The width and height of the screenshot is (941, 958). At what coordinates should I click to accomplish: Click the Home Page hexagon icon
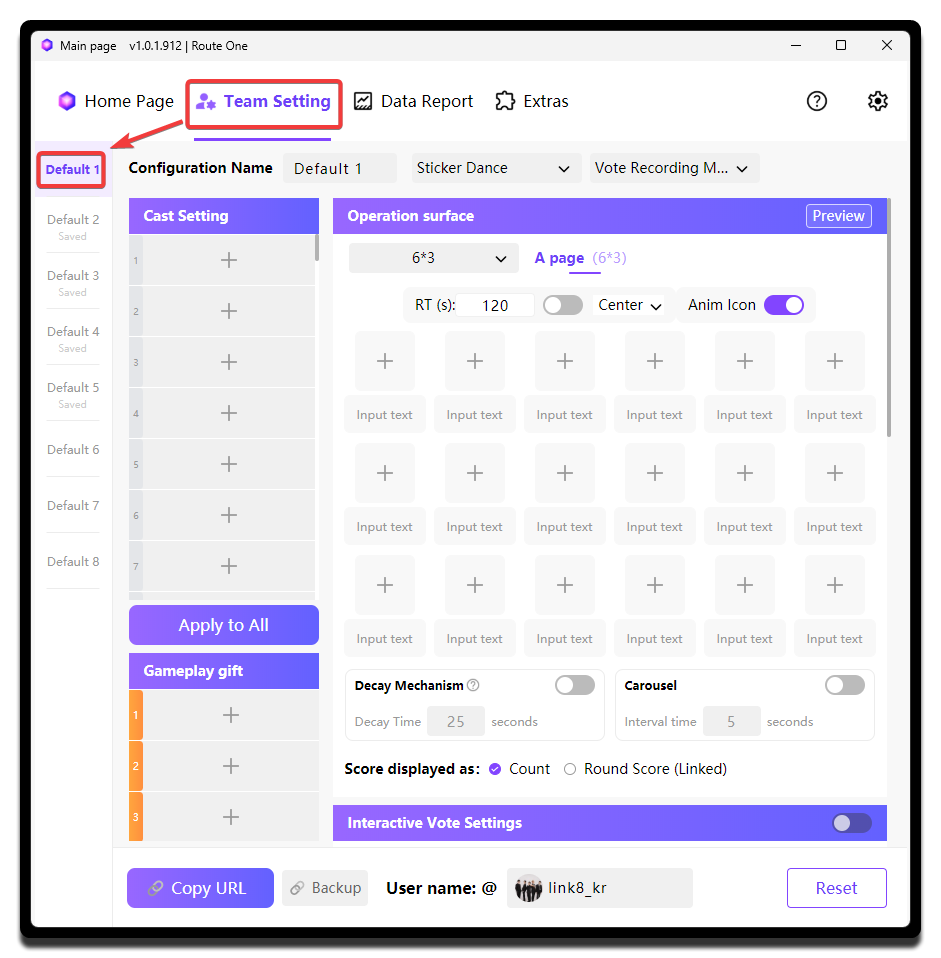point(67,101)
